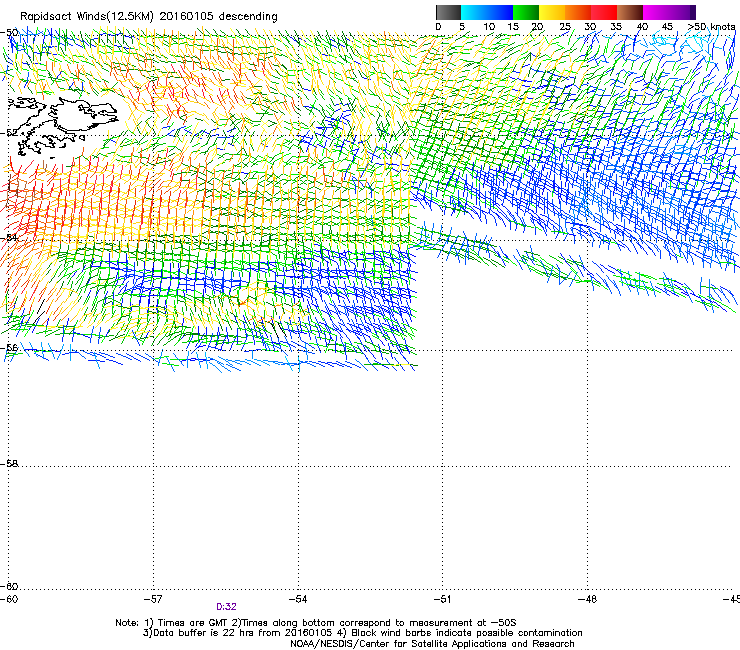Viewport: 740px width, 650px height.
Task: Click the red 30-35 knots legend color
Action: (604, 12)
